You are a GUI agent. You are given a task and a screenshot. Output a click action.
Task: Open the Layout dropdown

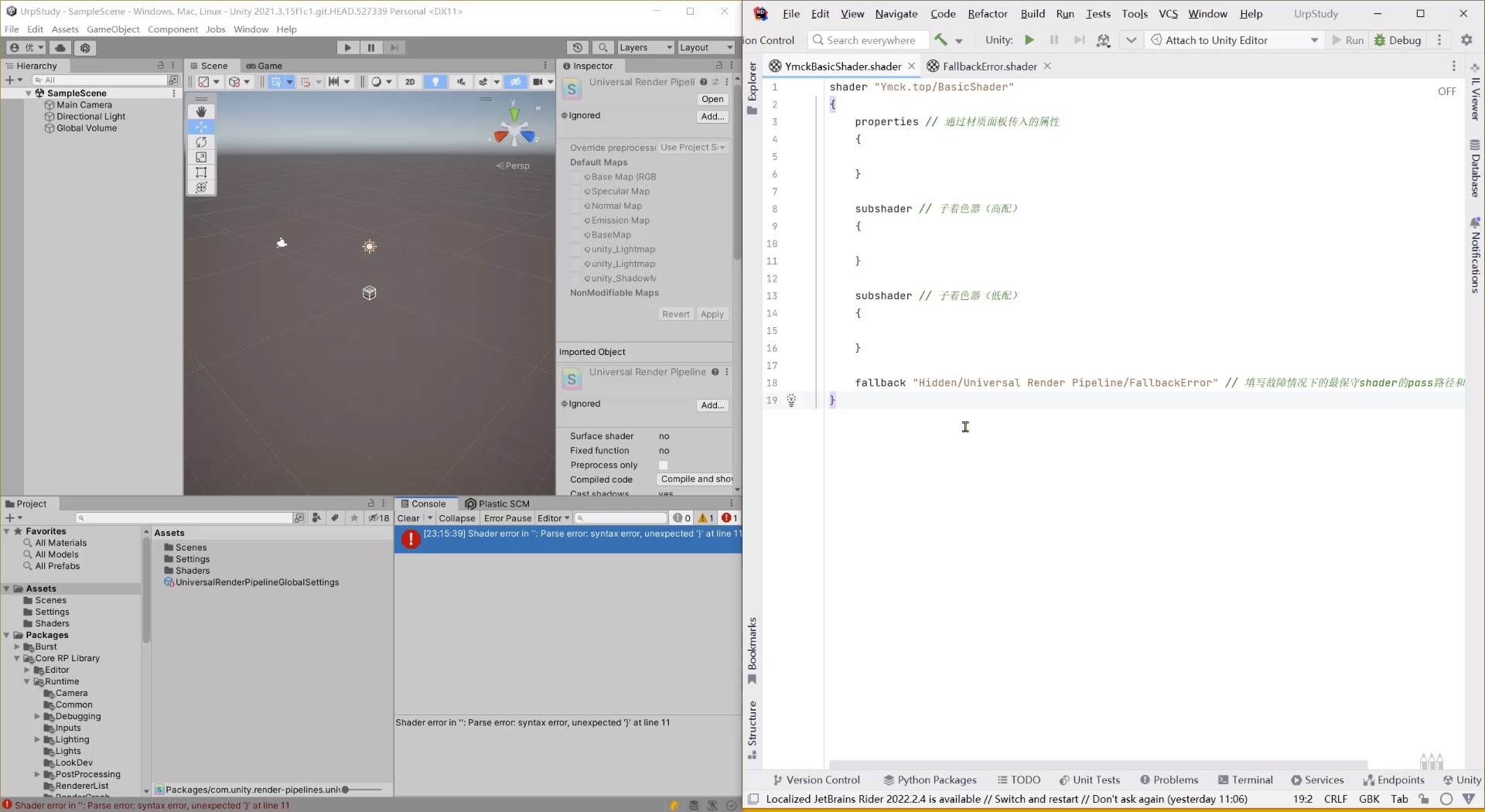(705, 47)
